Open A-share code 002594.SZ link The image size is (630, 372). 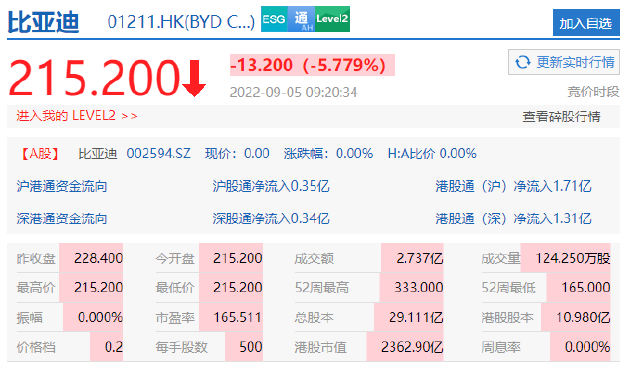pyautogui.click(x=159, y=153)
